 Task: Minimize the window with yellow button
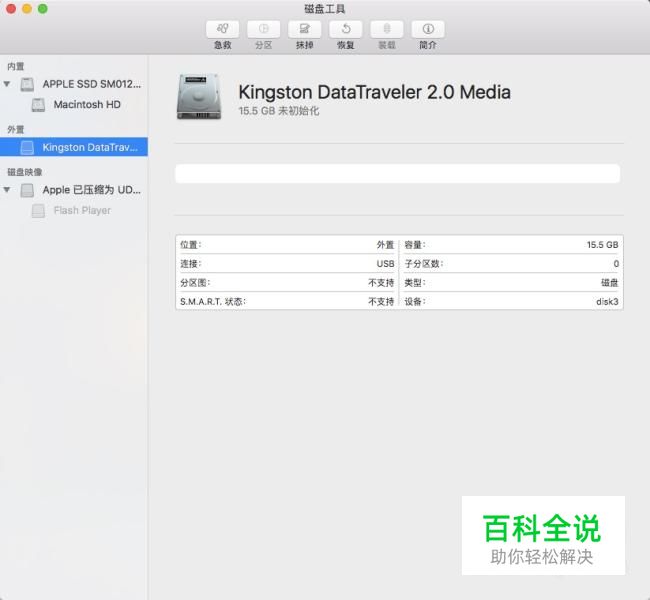pos(27,9)
